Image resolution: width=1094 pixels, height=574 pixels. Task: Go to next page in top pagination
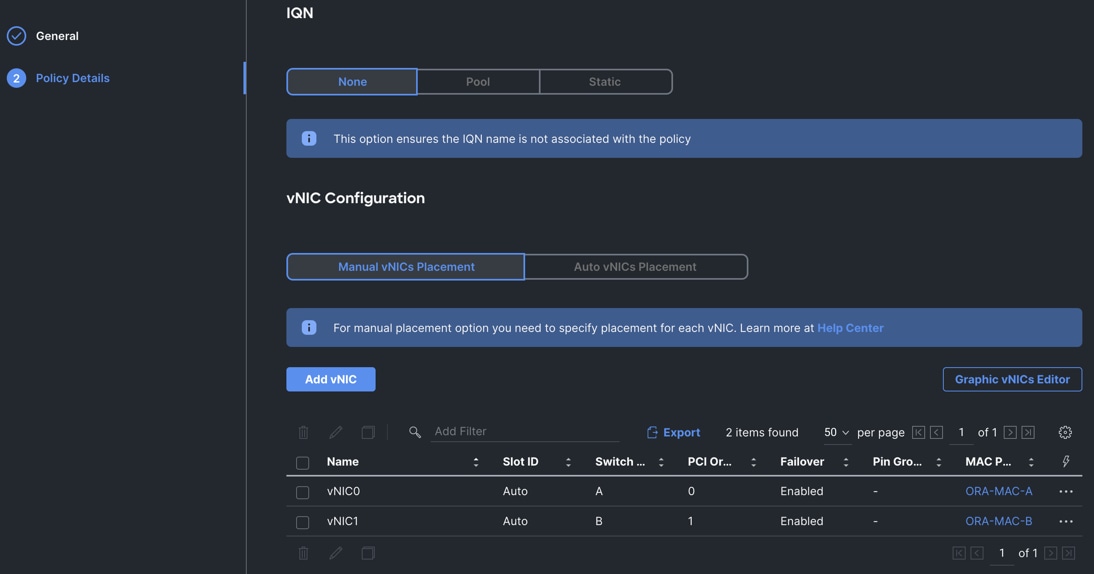coord(1010,432)
